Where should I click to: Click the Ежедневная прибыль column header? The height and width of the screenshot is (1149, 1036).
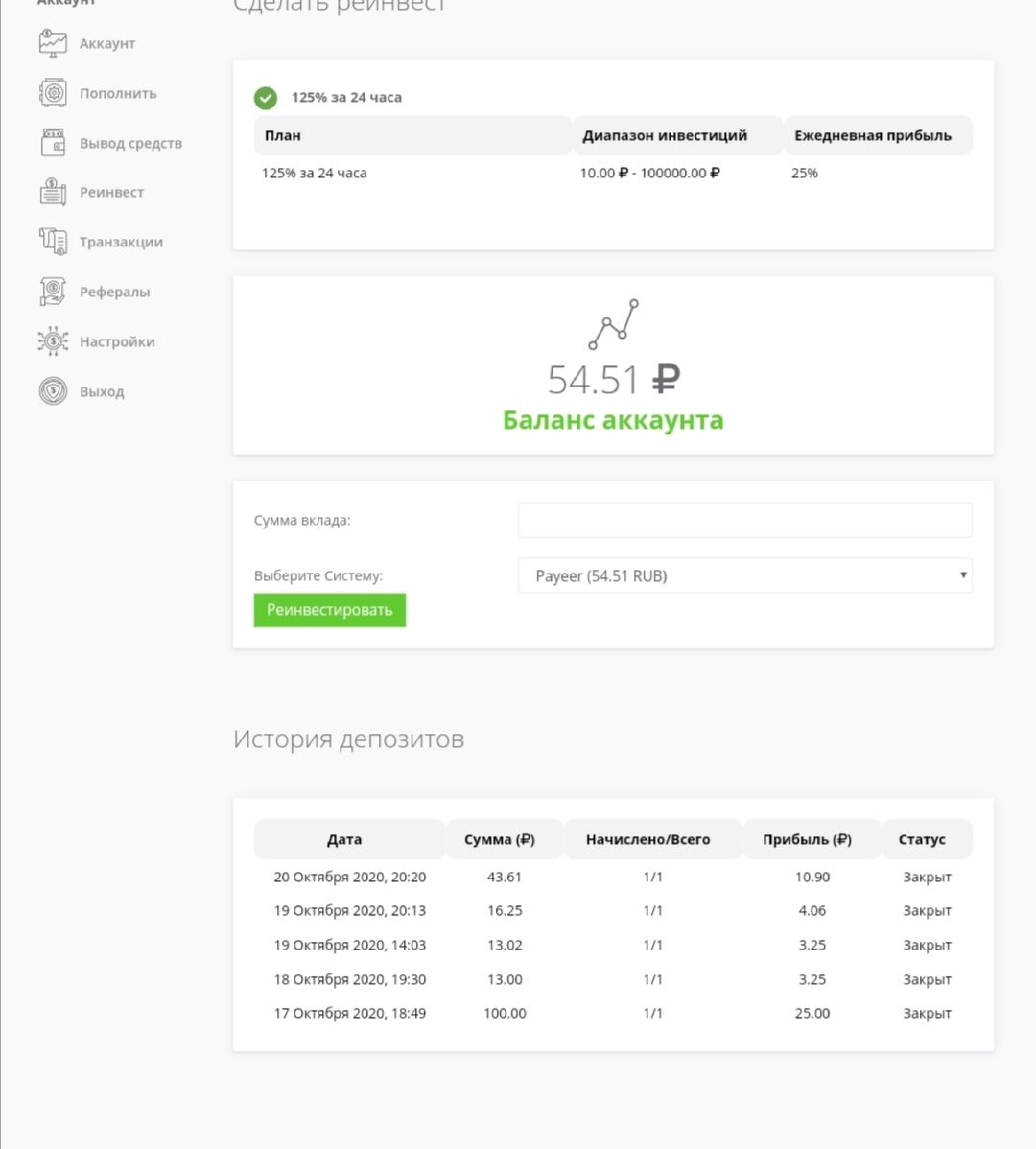[878, 135]
